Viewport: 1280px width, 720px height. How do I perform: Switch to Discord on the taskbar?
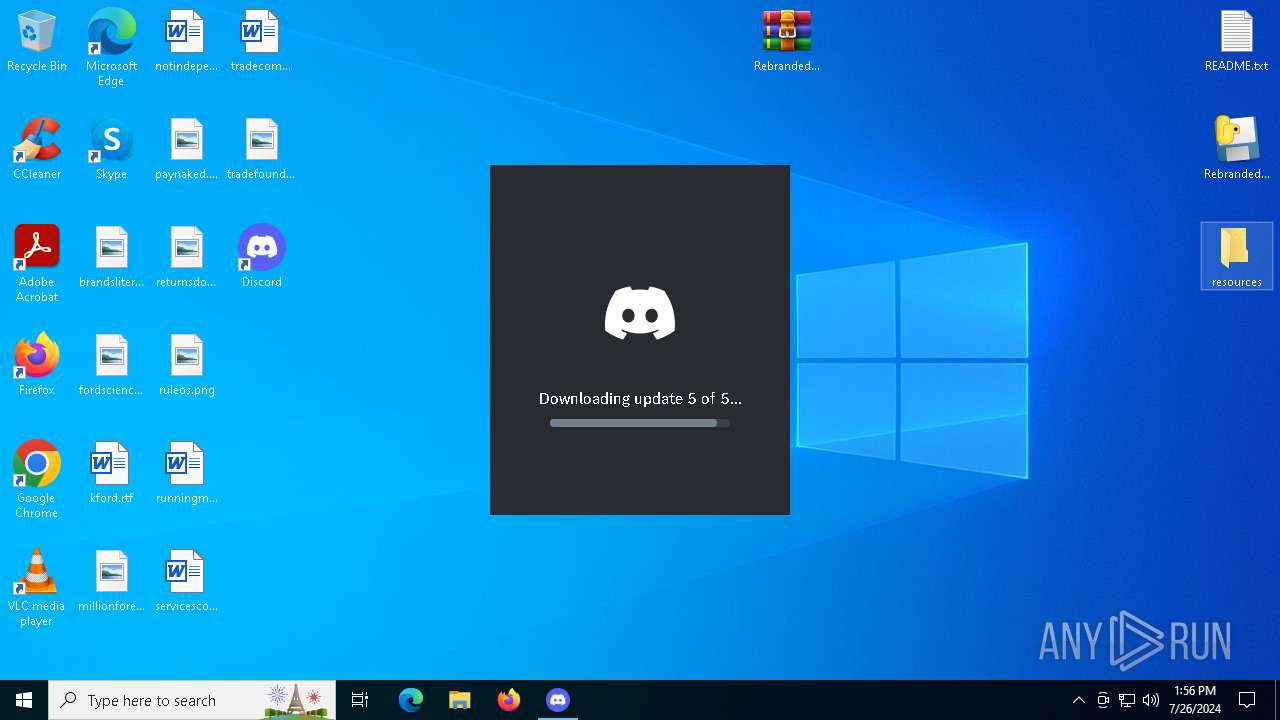[x=558, y=700]
